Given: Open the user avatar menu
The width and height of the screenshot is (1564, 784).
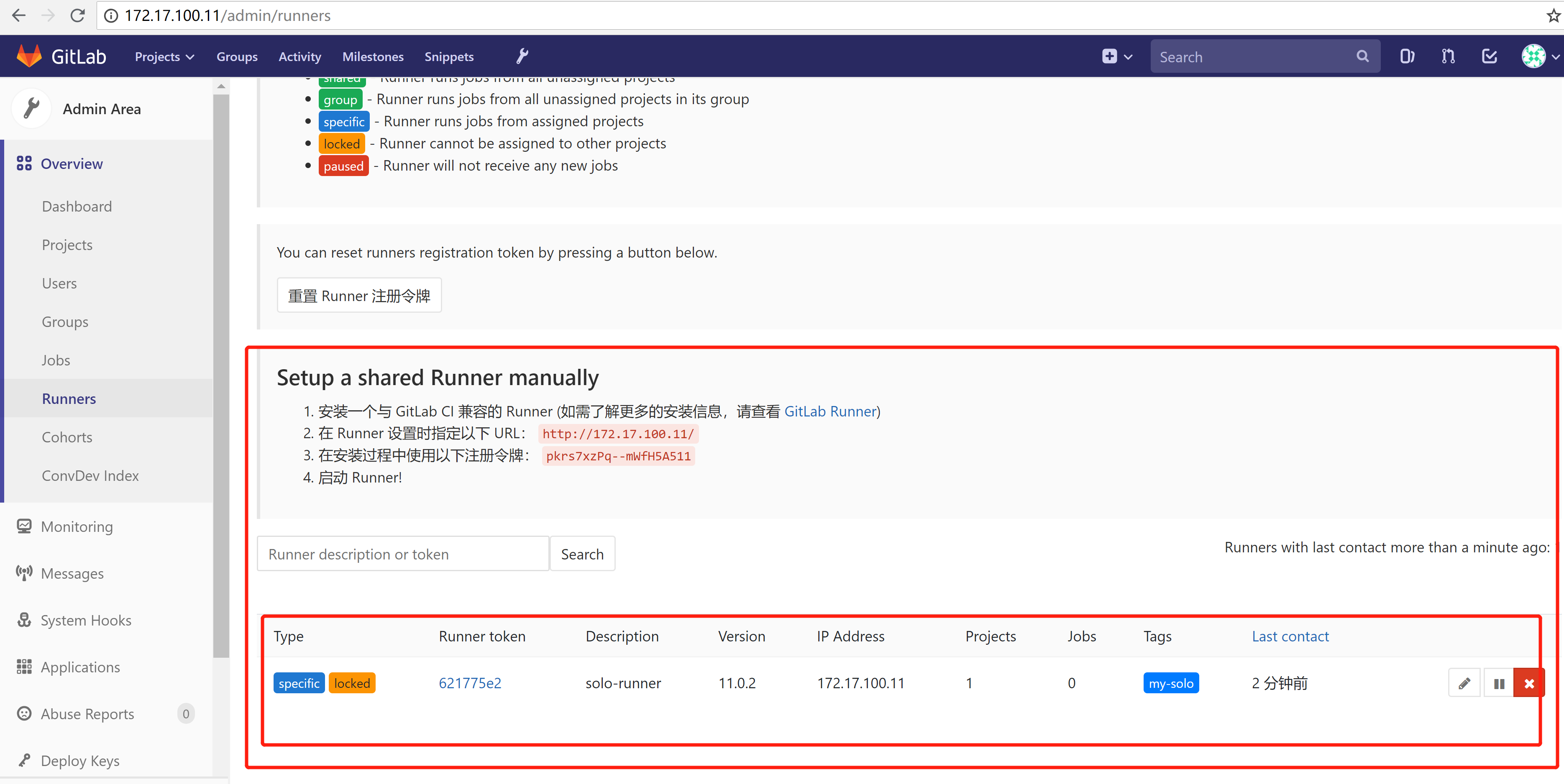Looking at the screenshot, I should [1533, 56].
